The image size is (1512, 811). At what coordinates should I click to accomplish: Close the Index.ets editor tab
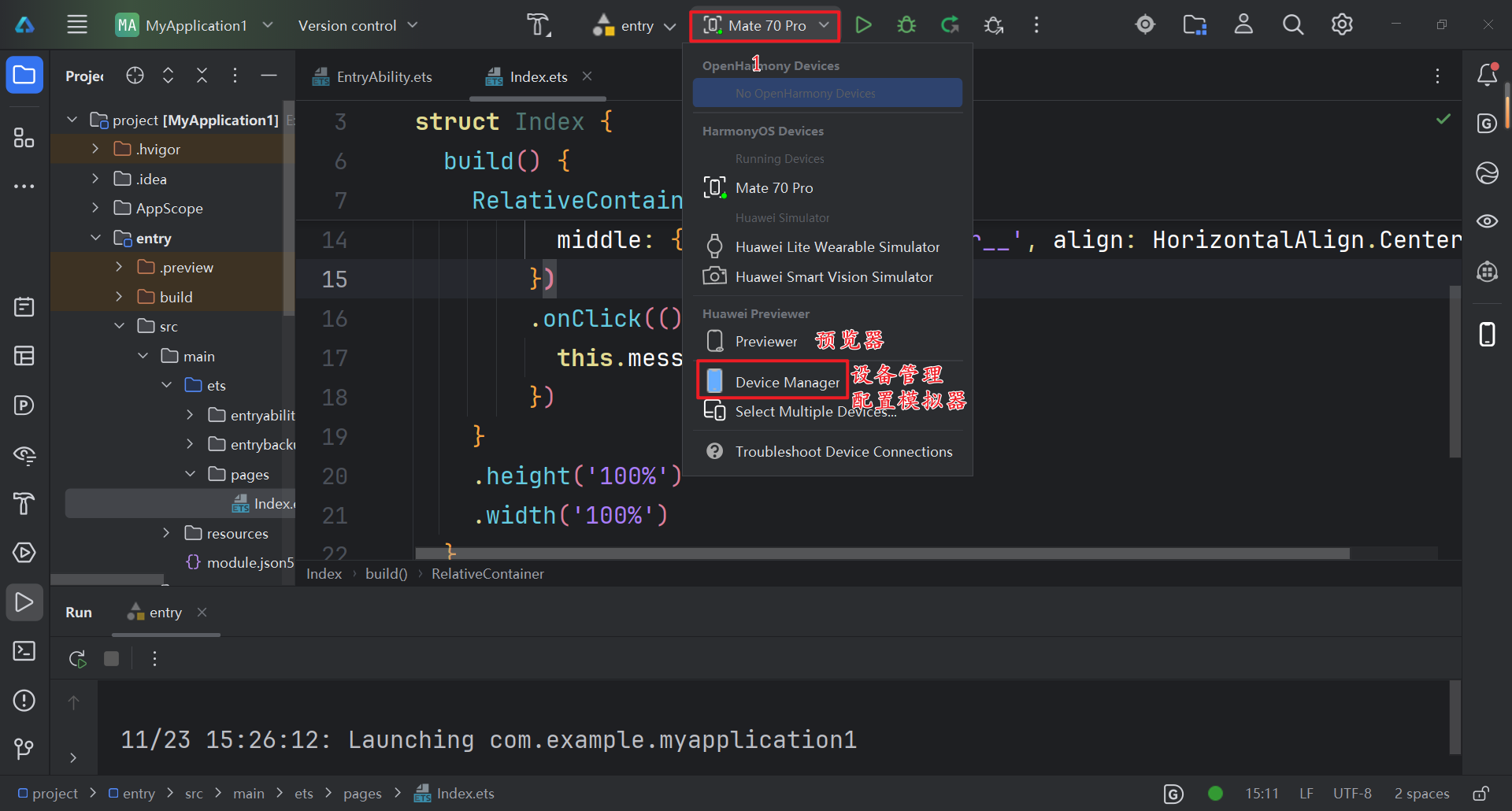pyautogui.click(x=587, y=76)
